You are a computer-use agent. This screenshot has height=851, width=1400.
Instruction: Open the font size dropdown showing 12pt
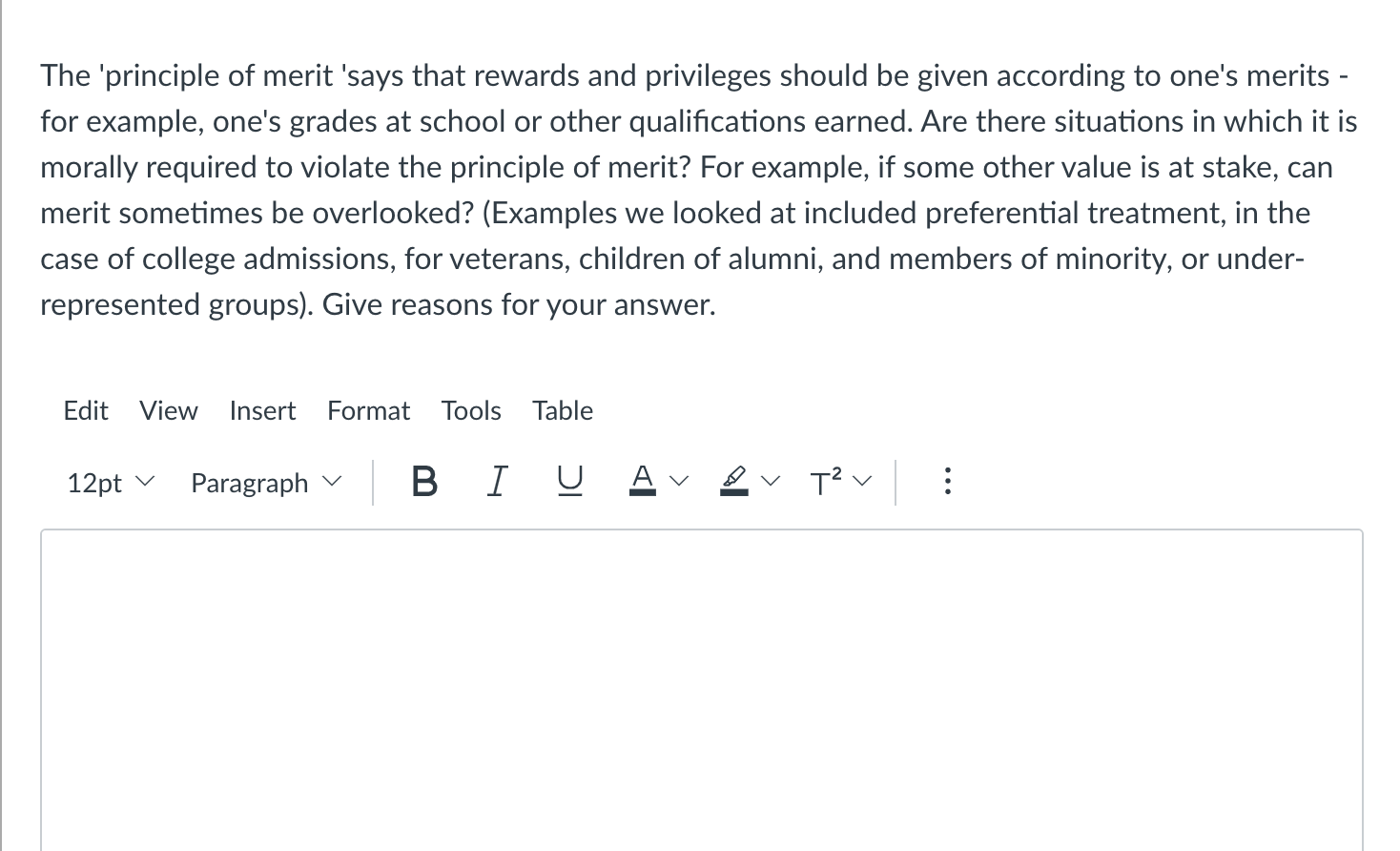(x=108, y=482)
